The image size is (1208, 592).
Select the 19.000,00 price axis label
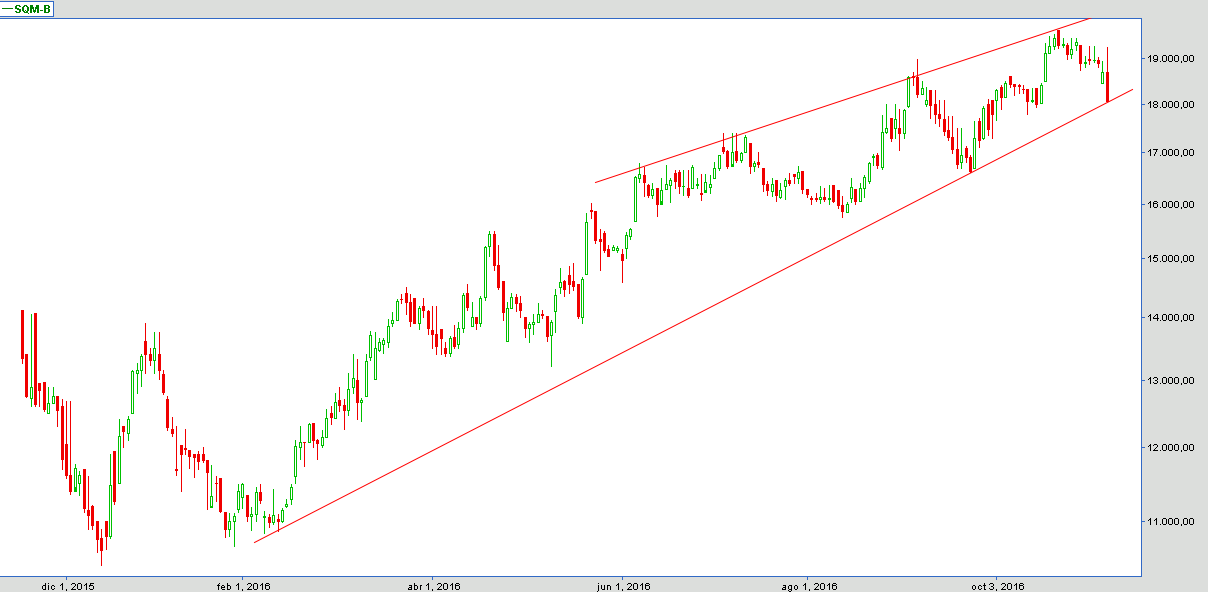[x=1172, y=59]
